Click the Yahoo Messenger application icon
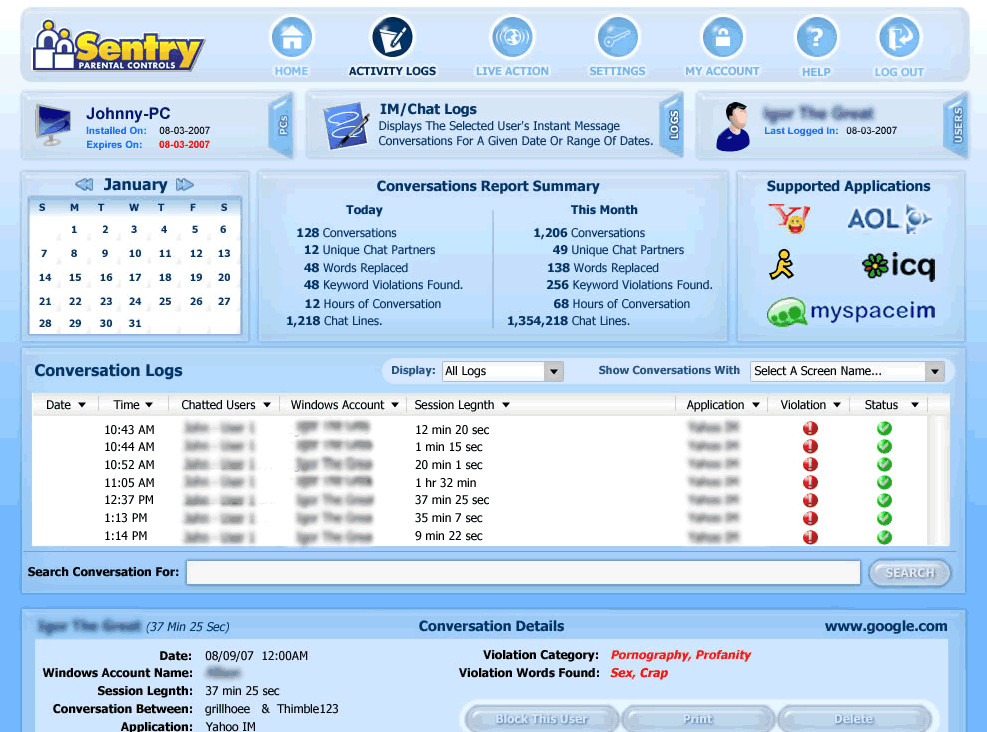The image size is (987, 732). (x=789, y=219)
